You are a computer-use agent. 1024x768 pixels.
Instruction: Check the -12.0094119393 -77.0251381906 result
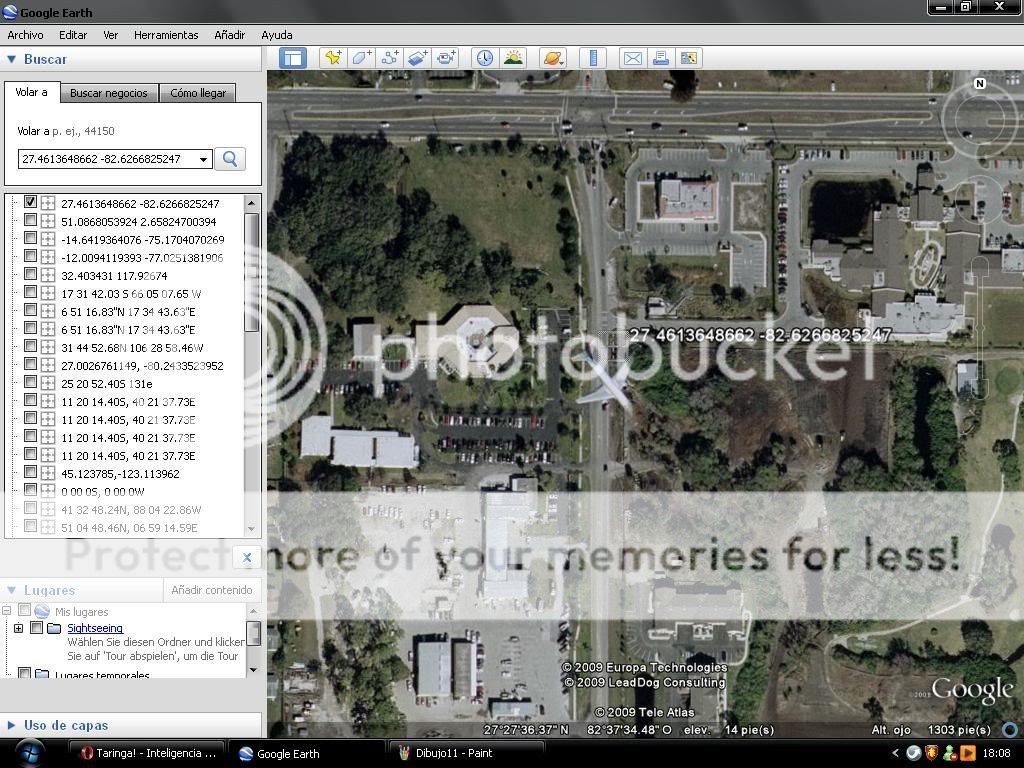pos(30,256)
